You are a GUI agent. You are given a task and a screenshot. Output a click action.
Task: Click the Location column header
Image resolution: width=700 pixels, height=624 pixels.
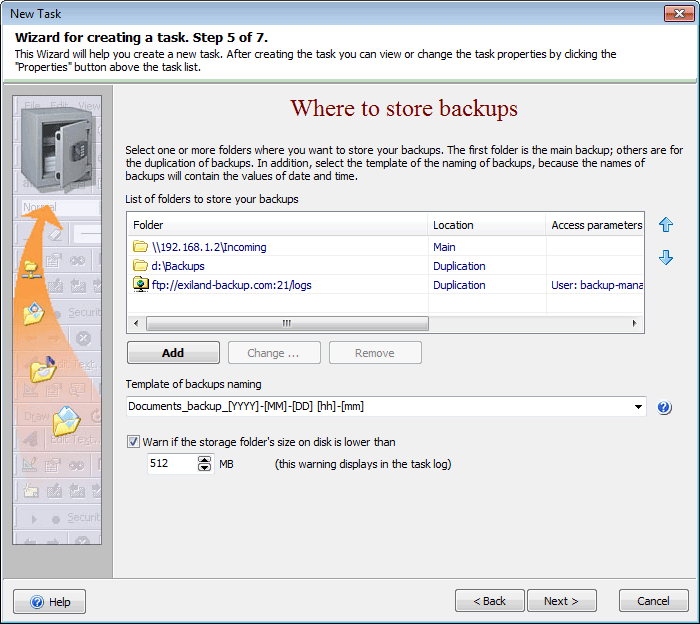[487, 225]
